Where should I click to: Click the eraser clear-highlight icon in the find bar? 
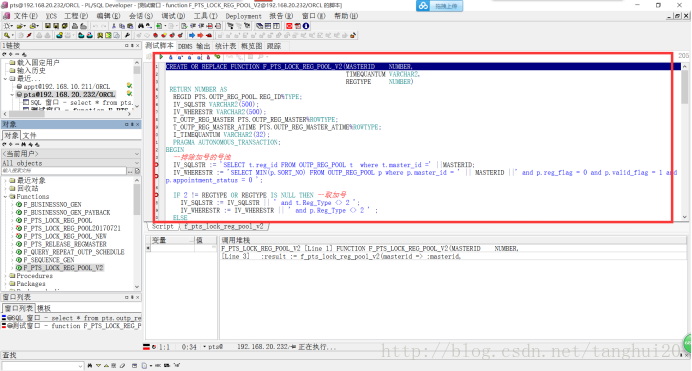(x=122, y=366)
